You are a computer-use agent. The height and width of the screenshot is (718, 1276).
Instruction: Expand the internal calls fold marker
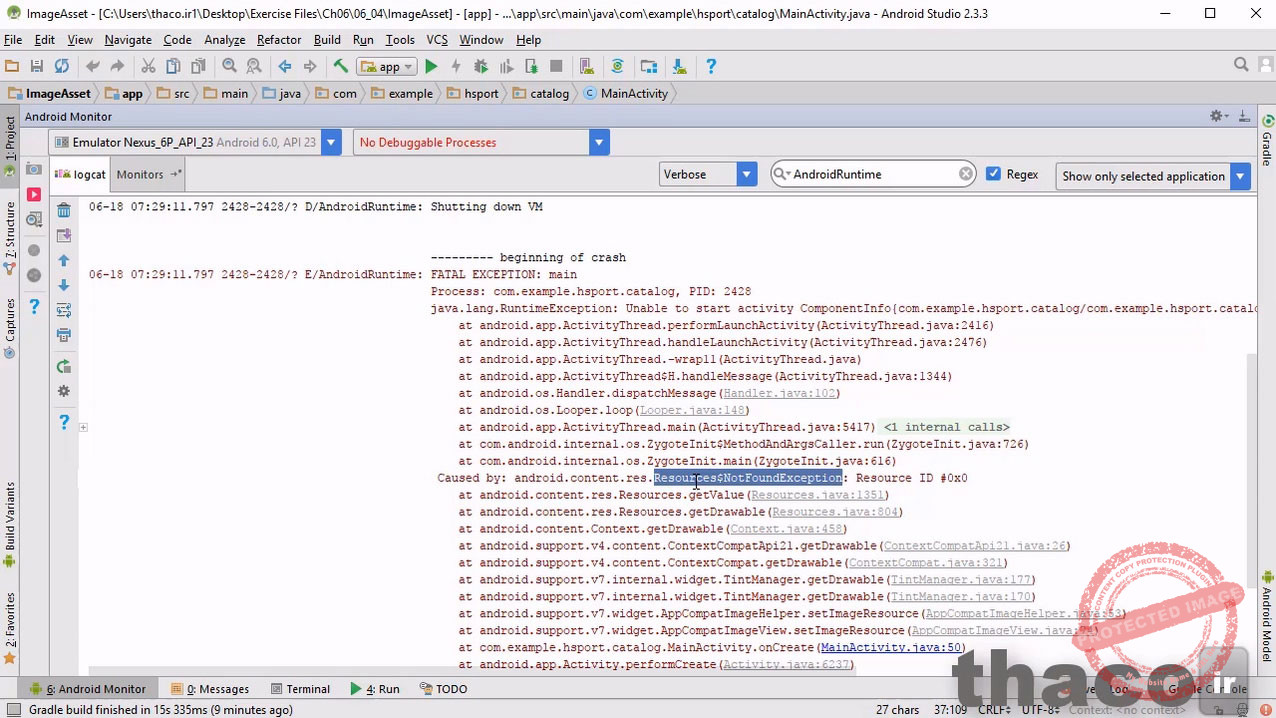tap(946, 427)
